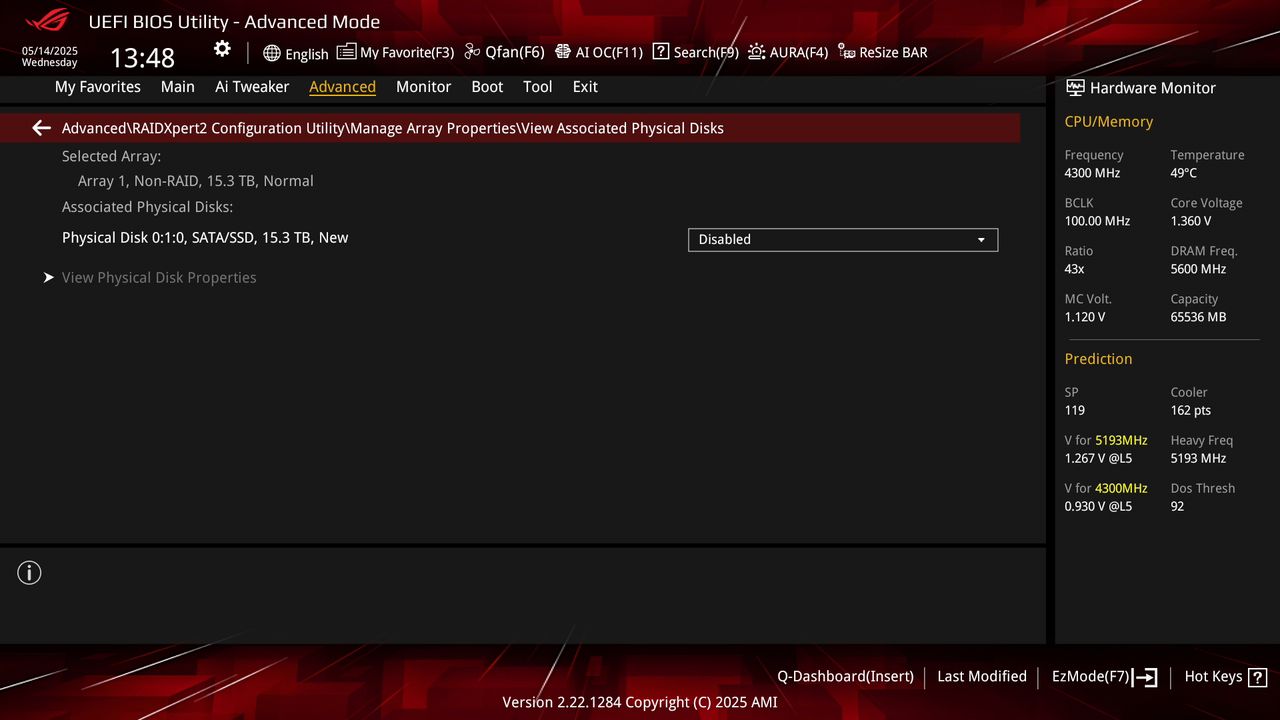
Task: Toggle ReSize BAR option
Action: (883, 52)
